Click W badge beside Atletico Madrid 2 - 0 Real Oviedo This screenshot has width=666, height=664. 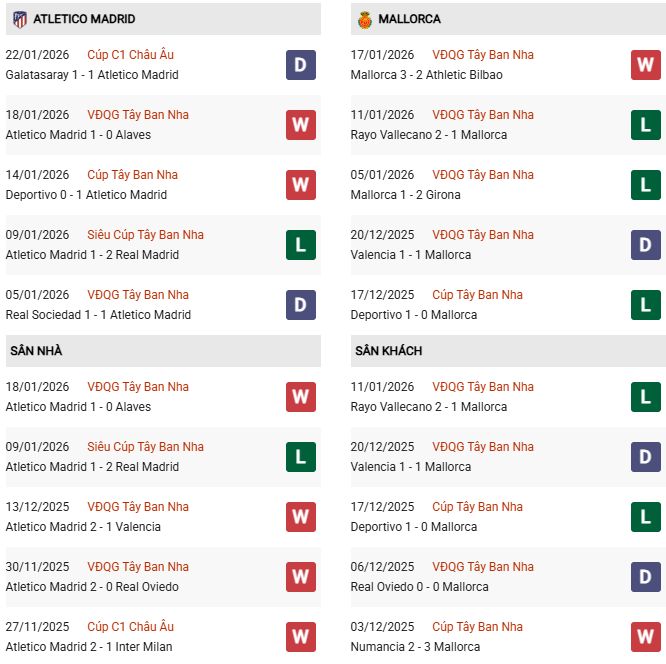tap(301, 577)
